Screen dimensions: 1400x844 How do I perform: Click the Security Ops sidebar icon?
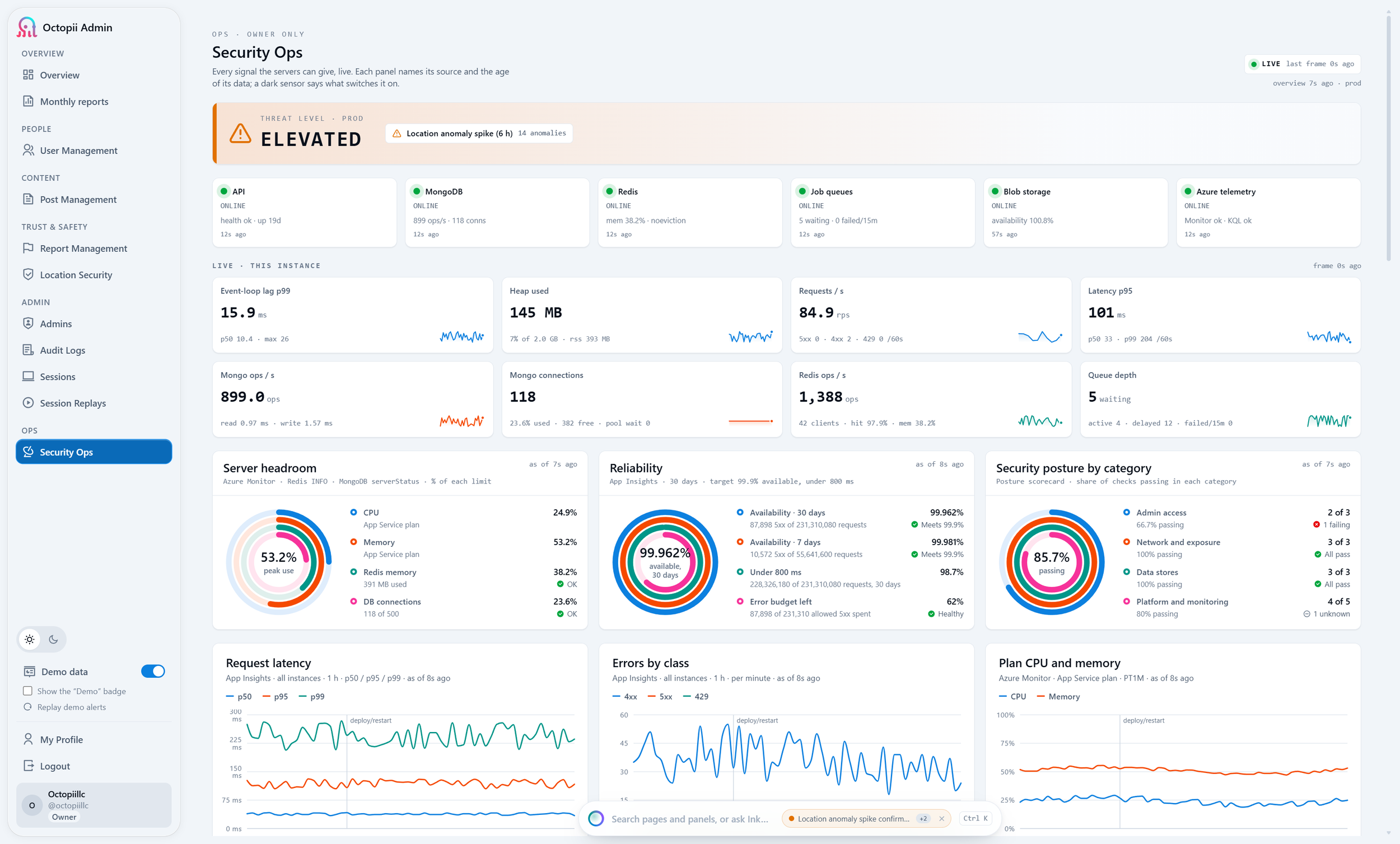pyautogui.click(x=28, y=452)
